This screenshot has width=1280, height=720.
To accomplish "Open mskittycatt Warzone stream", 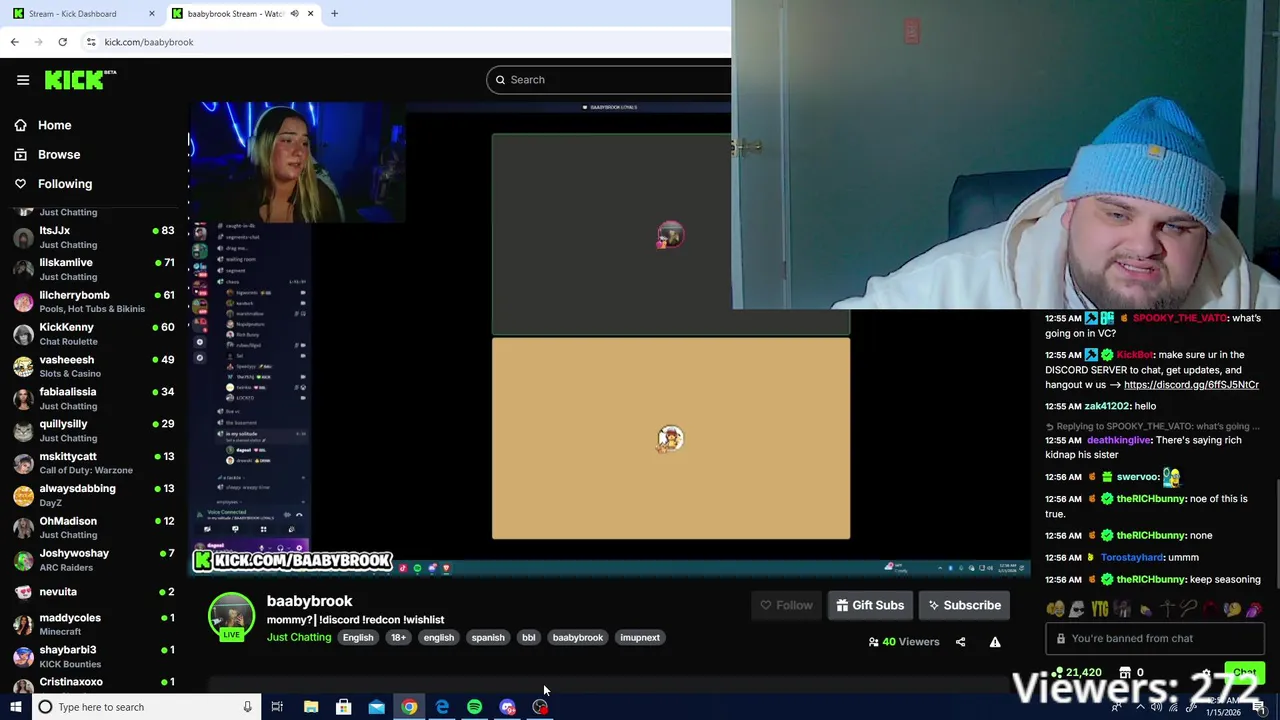I will click(94, 463).
